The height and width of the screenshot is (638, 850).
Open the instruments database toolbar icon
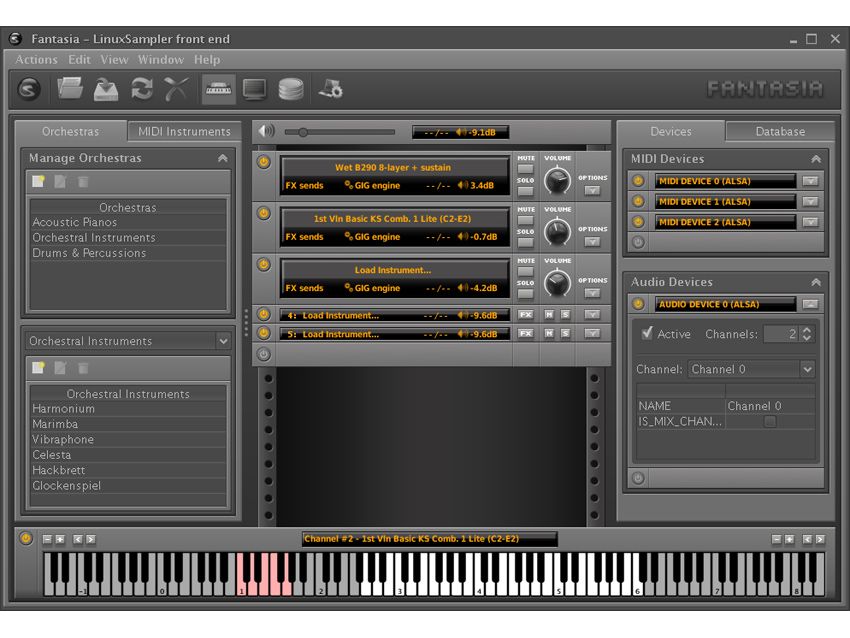coord(290,88)
